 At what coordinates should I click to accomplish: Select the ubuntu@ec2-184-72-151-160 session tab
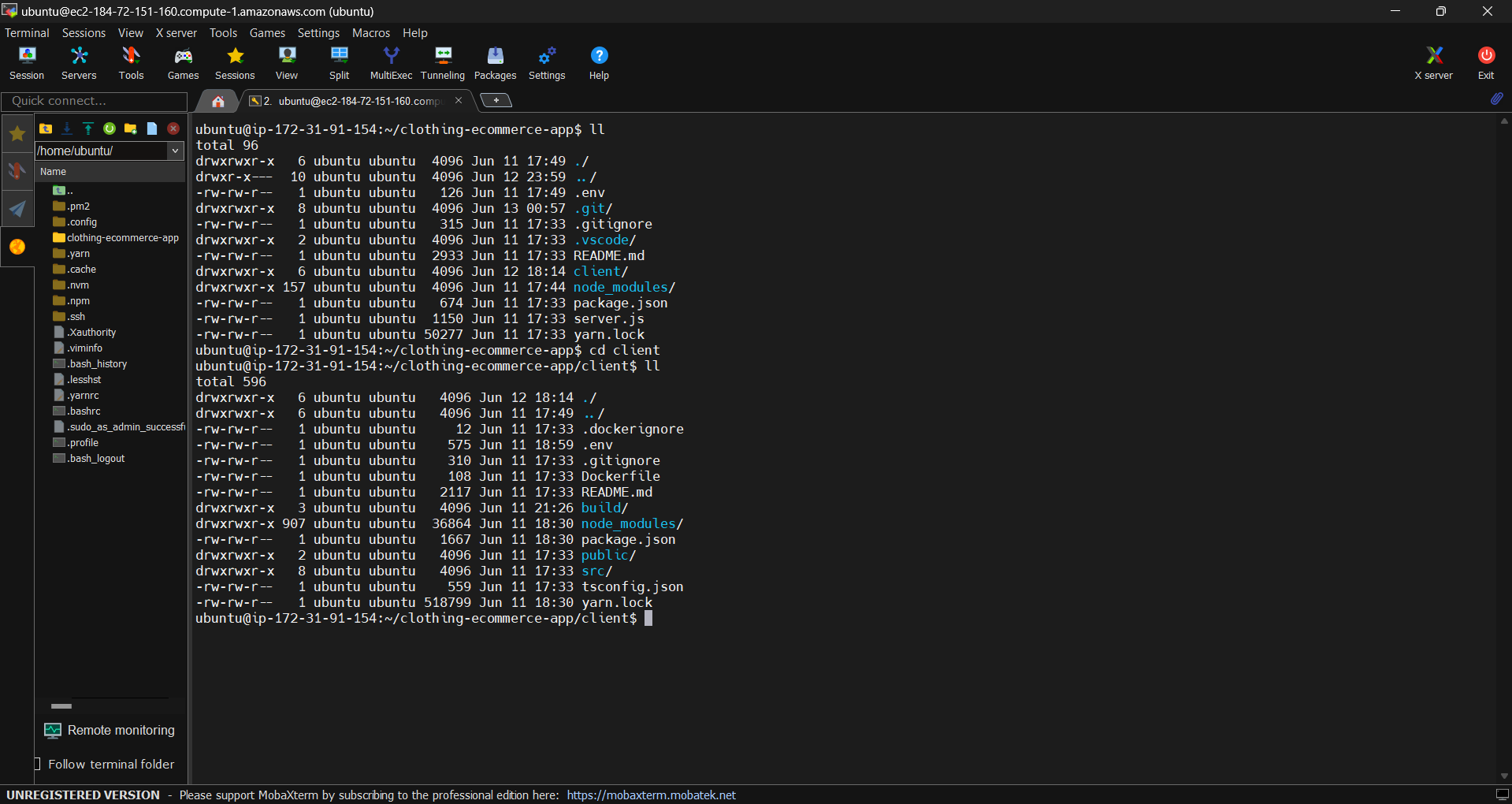tap(355, 101)
